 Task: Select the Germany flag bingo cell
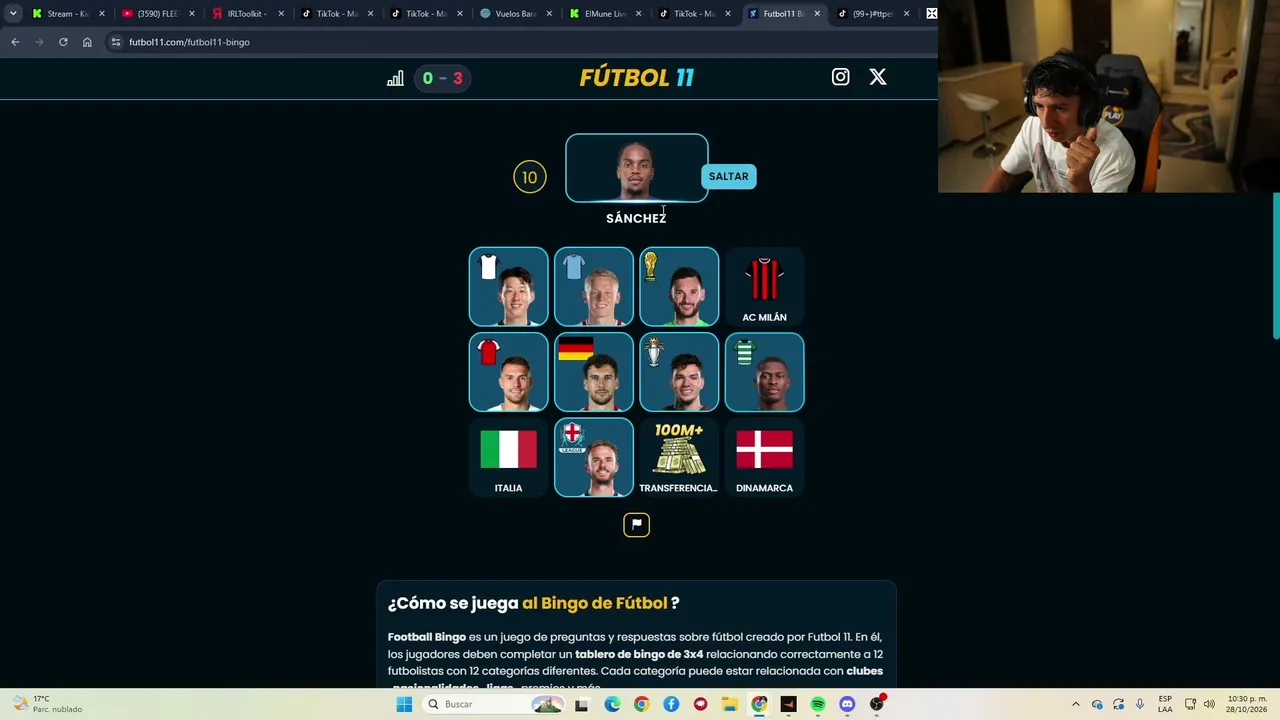pos(594,372)
